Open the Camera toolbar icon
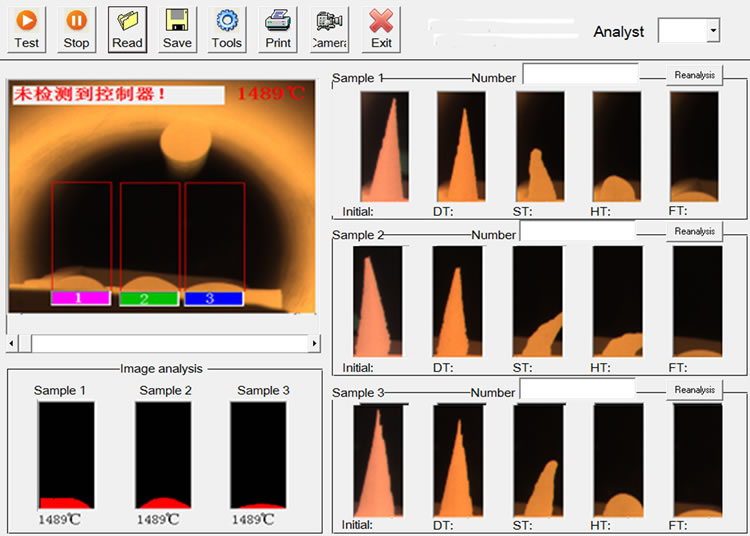The width and height of the screenshot is (750, 536). 329,29
